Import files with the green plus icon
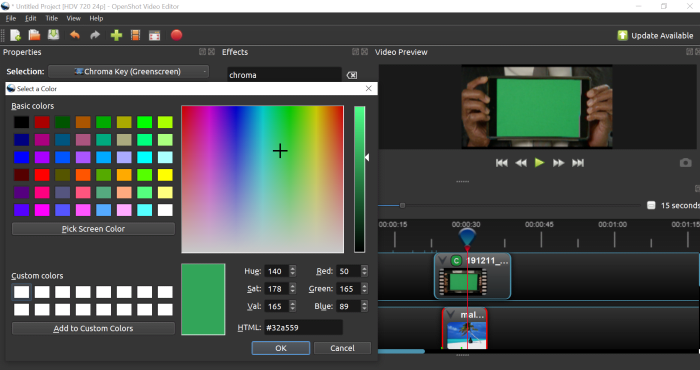Image resolution: width=700 pixels, height=370 pixels. coord(117,35)
